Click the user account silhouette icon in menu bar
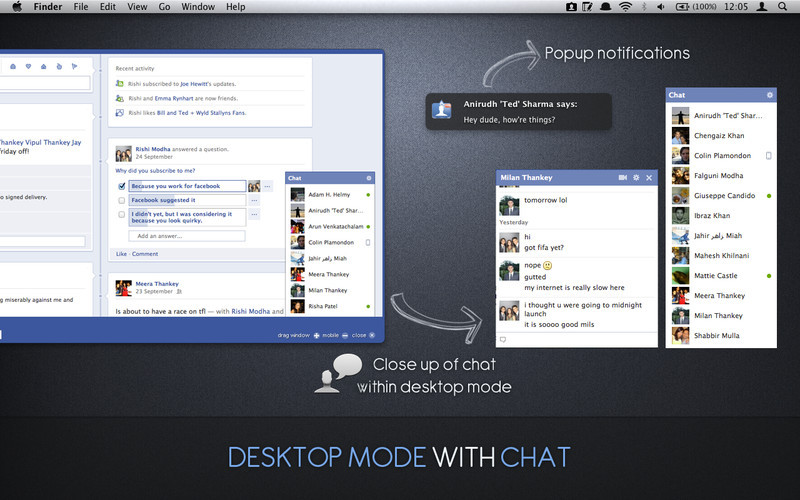Viewport: 800px width, 500px height. [762, 7]
